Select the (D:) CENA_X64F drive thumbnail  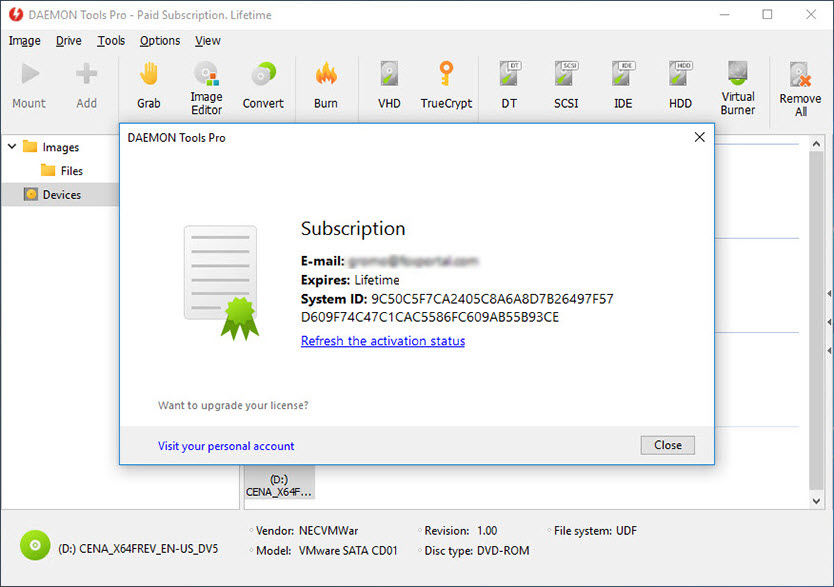[279, 483]
